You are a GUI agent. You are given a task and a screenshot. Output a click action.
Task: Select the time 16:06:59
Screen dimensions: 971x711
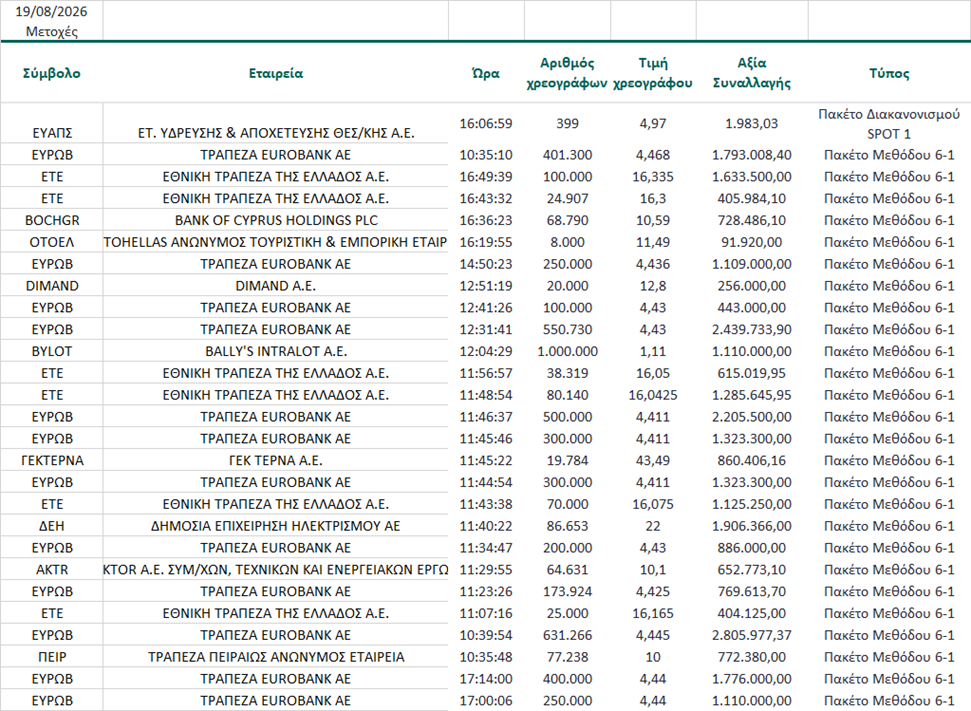pos(486,123)
